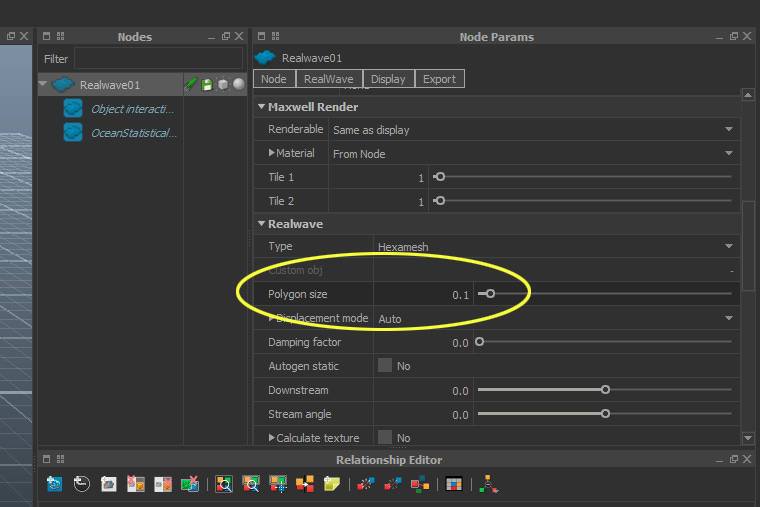Click the Tile 2 slider handle
The image size is (760, 507).
tap(440, 200)
